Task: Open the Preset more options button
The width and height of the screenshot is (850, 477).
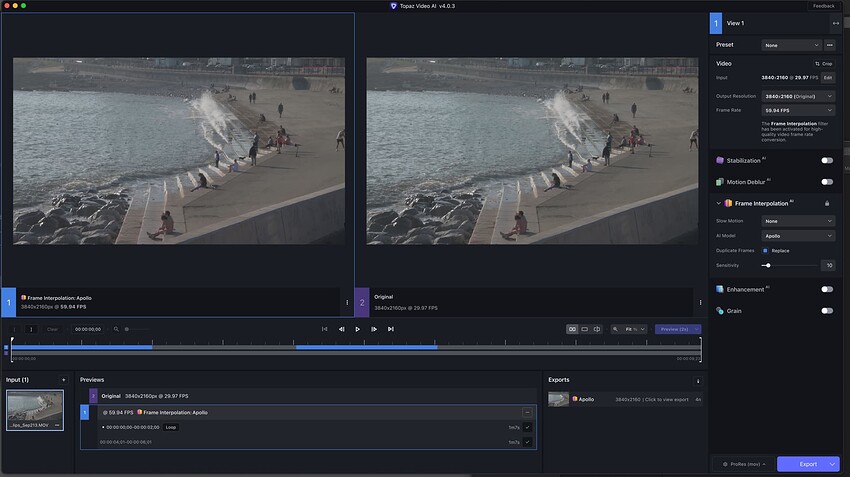Action: pos(831,45)
